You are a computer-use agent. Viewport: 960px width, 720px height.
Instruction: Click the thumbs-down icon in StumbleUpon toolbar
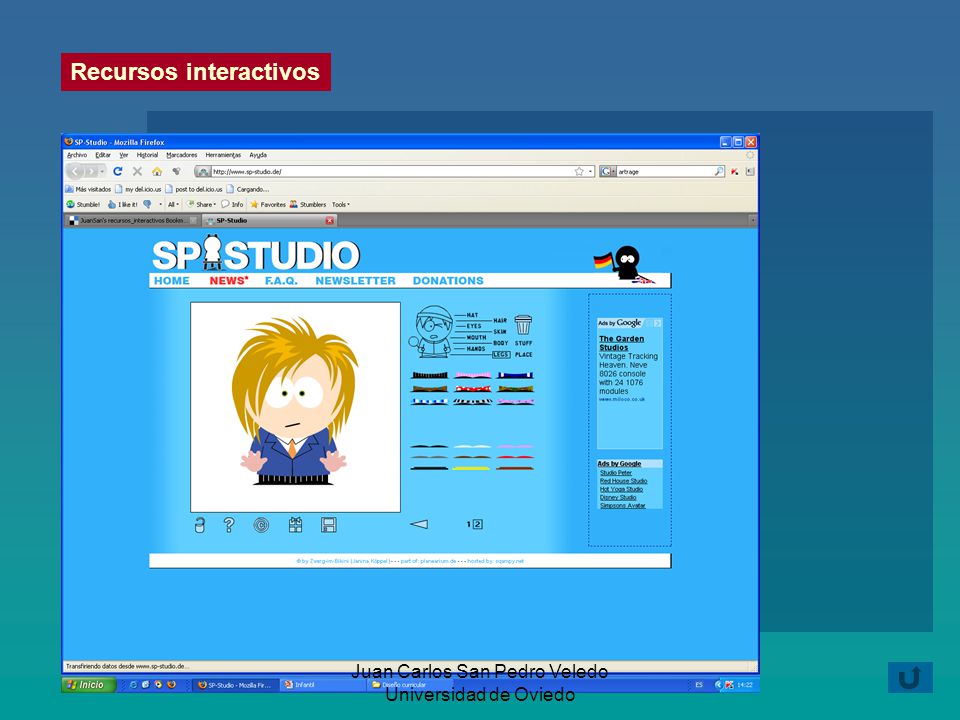click(x=147, y=204)
